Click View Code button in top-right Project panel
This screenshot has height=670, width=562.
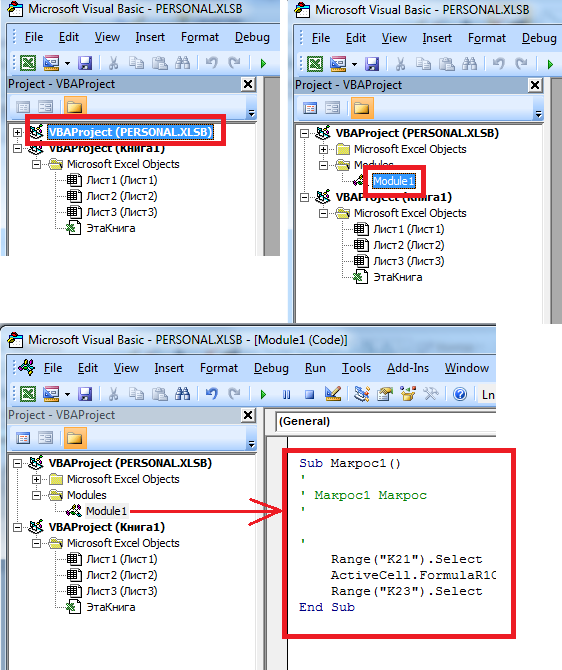point(310,108)
